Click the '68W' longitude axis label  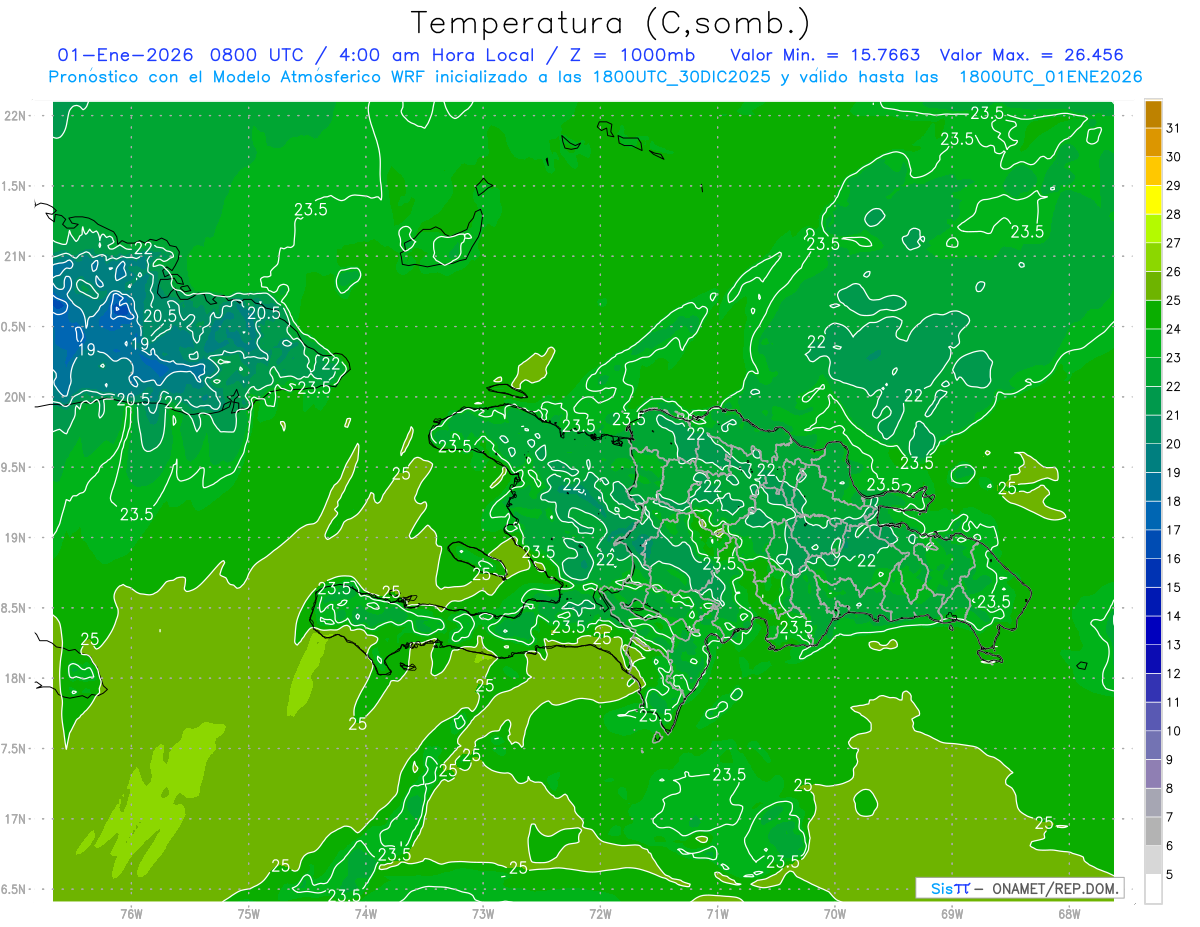point(1069,913)
